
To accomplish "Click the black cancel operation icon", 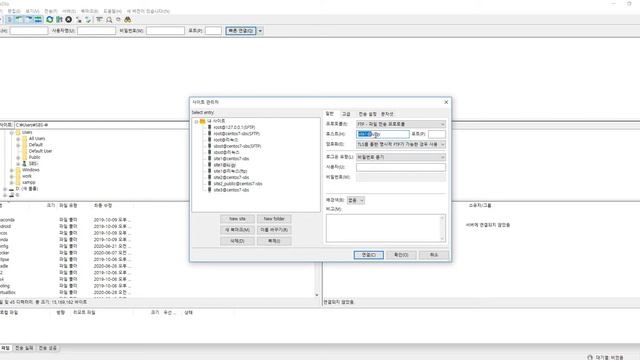I will 69,20.
